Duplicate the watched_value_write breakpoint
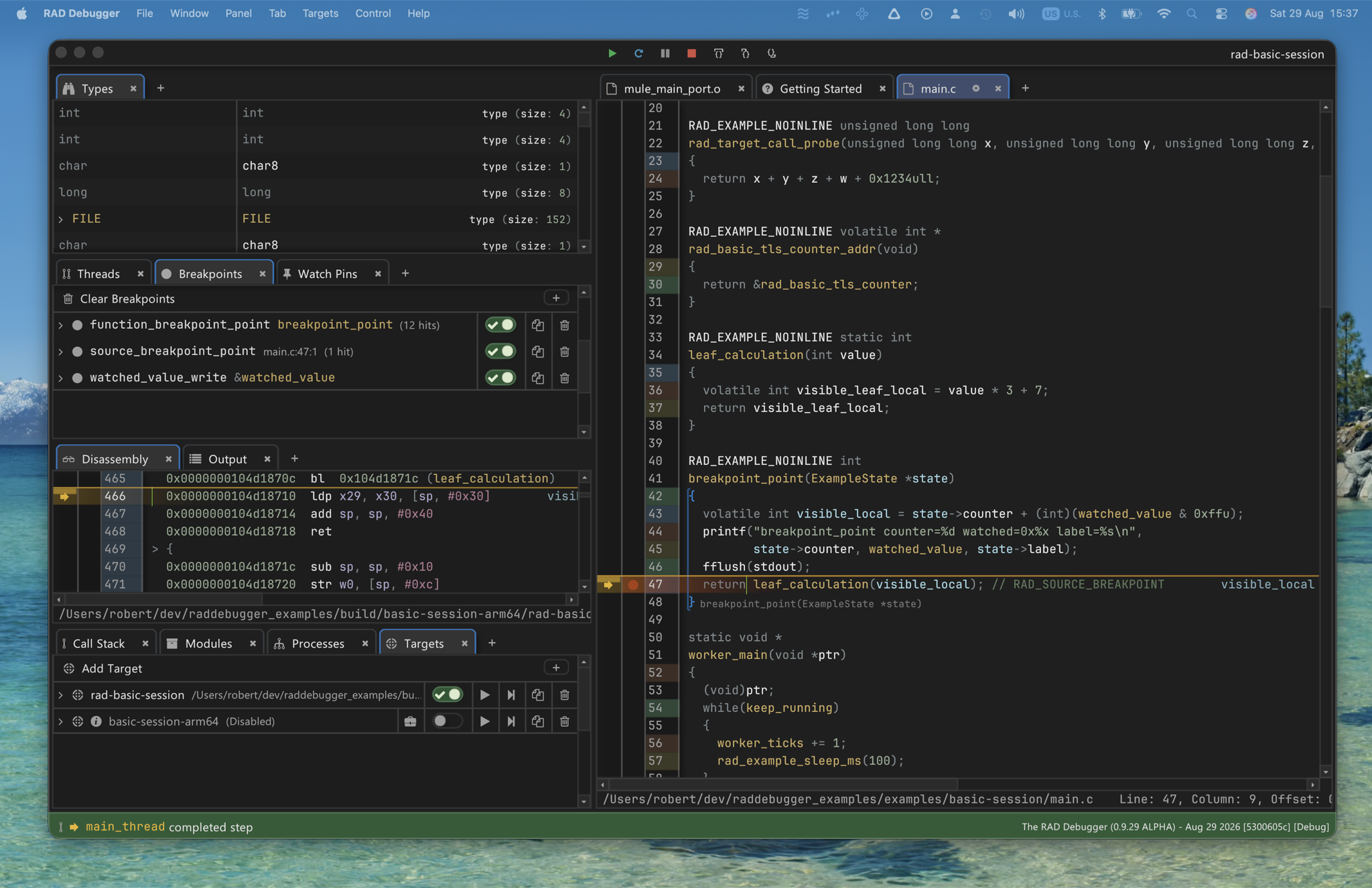Viewport: 1372px width, 888px height. coord(538,378)
